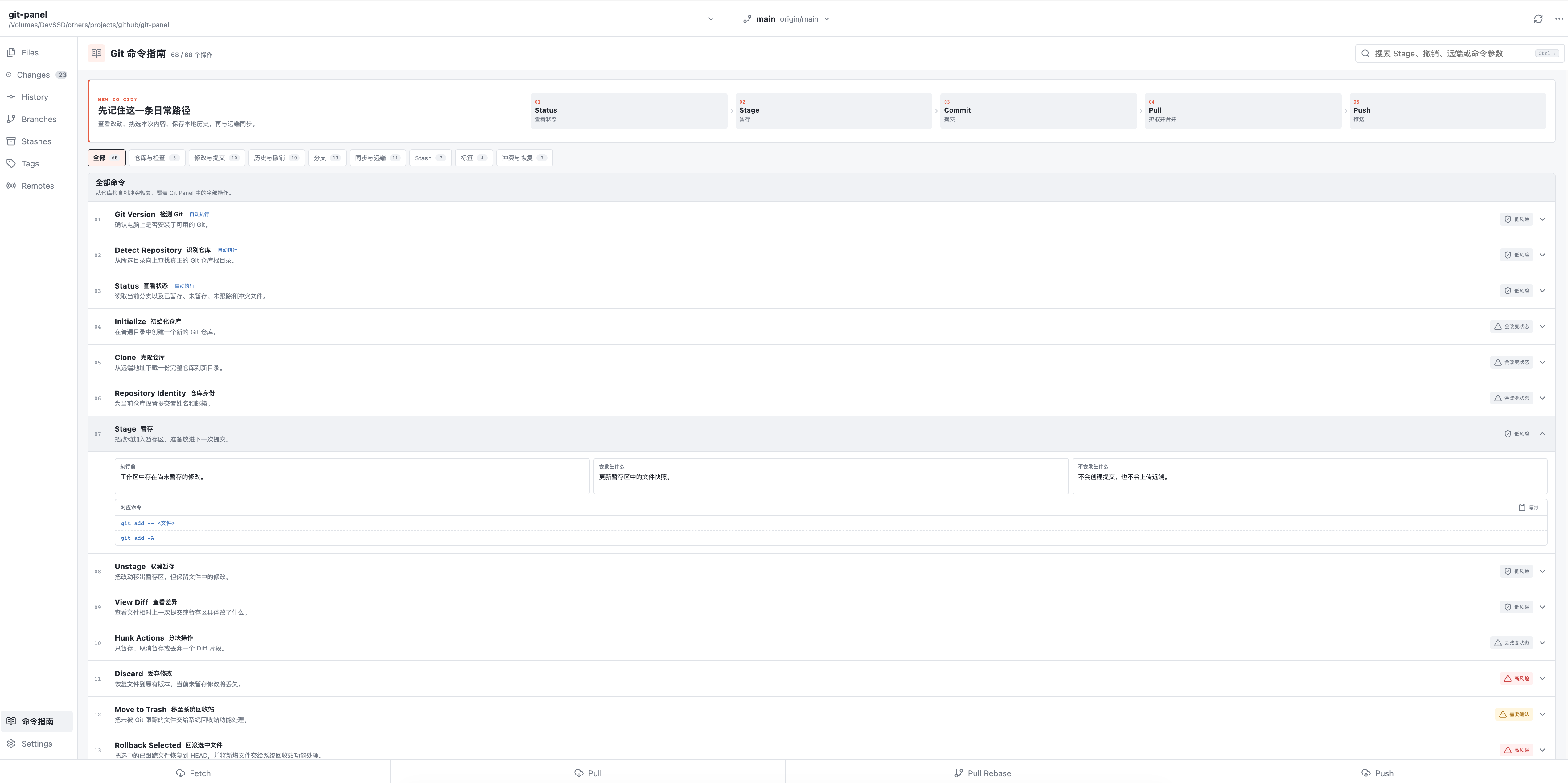Click the Pull cloud icon in bottom bar

[x=579, y=773]
